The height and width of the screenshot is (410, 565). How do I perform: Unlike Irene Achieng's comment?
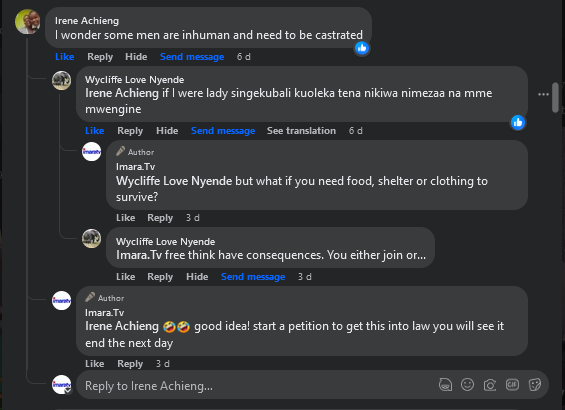[64, 57]
